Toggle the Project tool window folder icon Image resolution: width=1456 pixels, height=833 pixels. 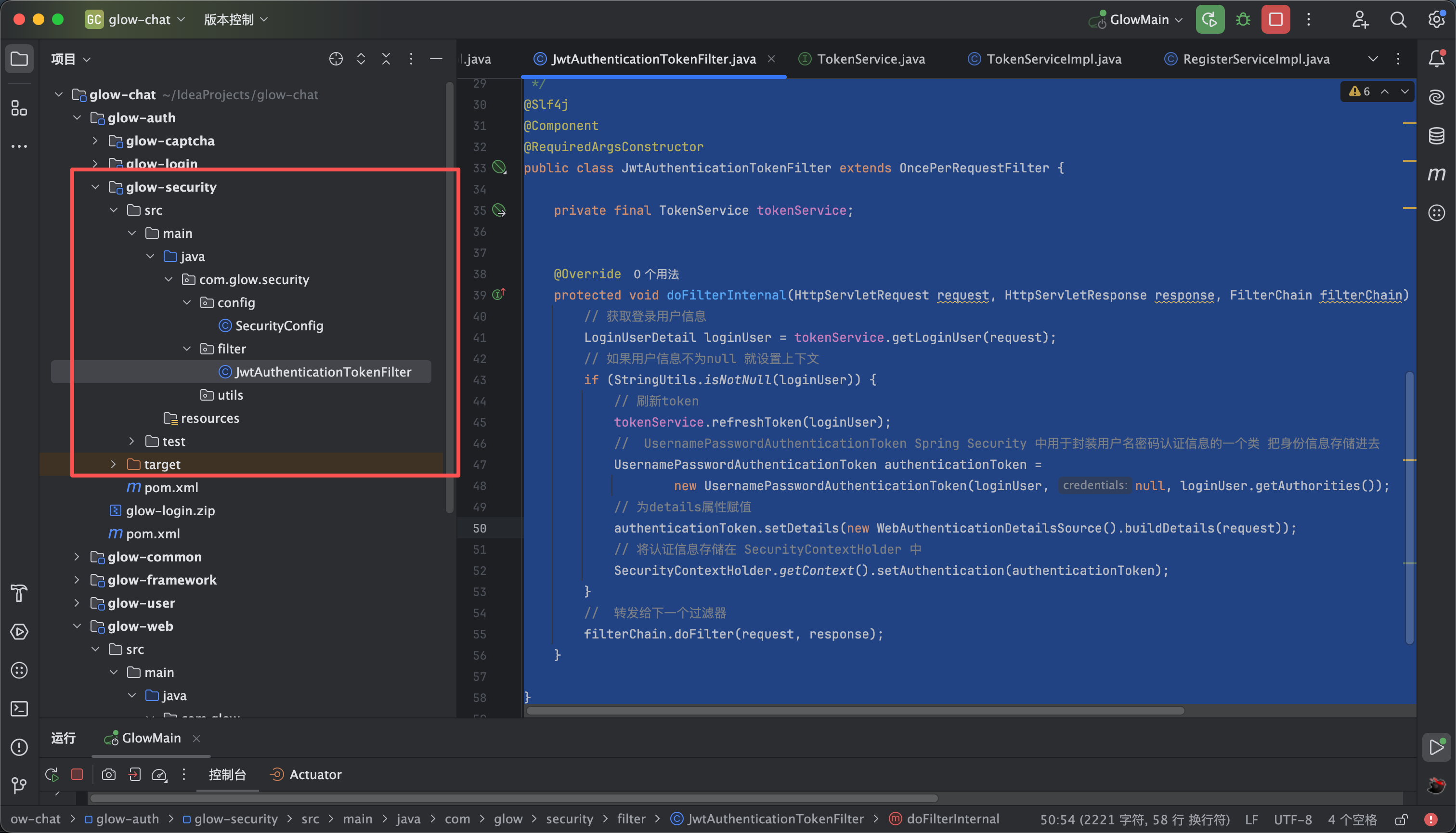click(19, 58)
